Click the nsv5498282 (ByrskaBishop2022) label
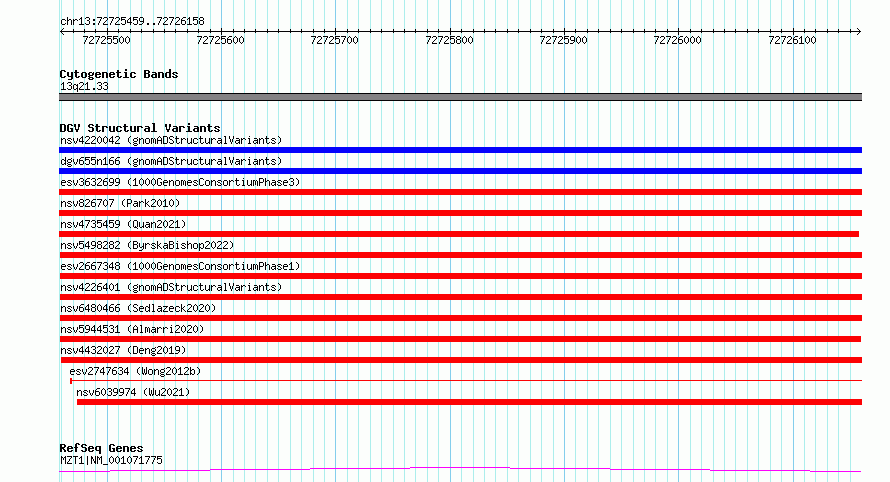Image resolution: width=890 pixels, height=482 pixels. click(147, 245)
